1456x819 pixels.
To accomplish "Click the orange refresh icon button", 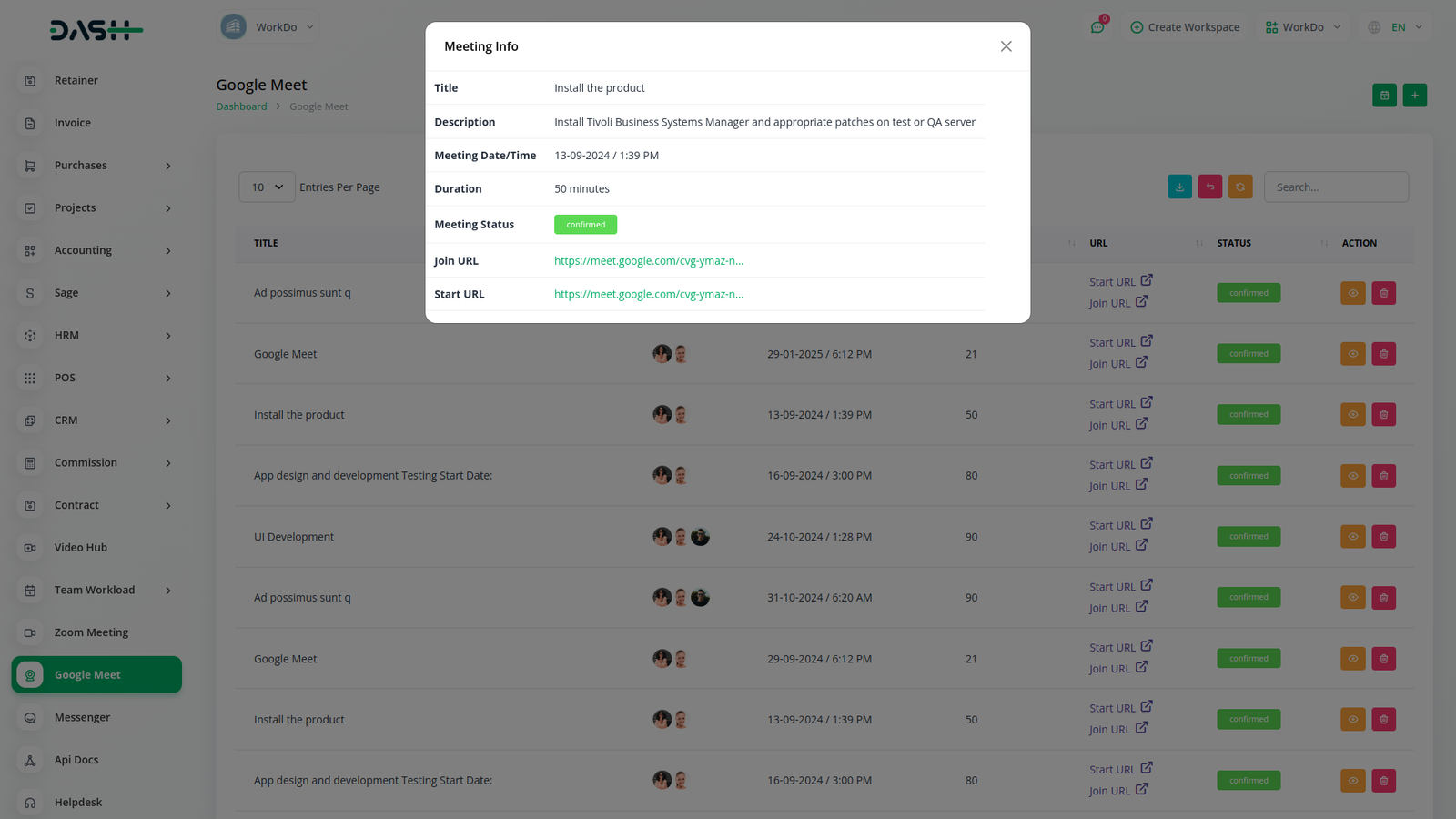I will tap(1239, 187).
